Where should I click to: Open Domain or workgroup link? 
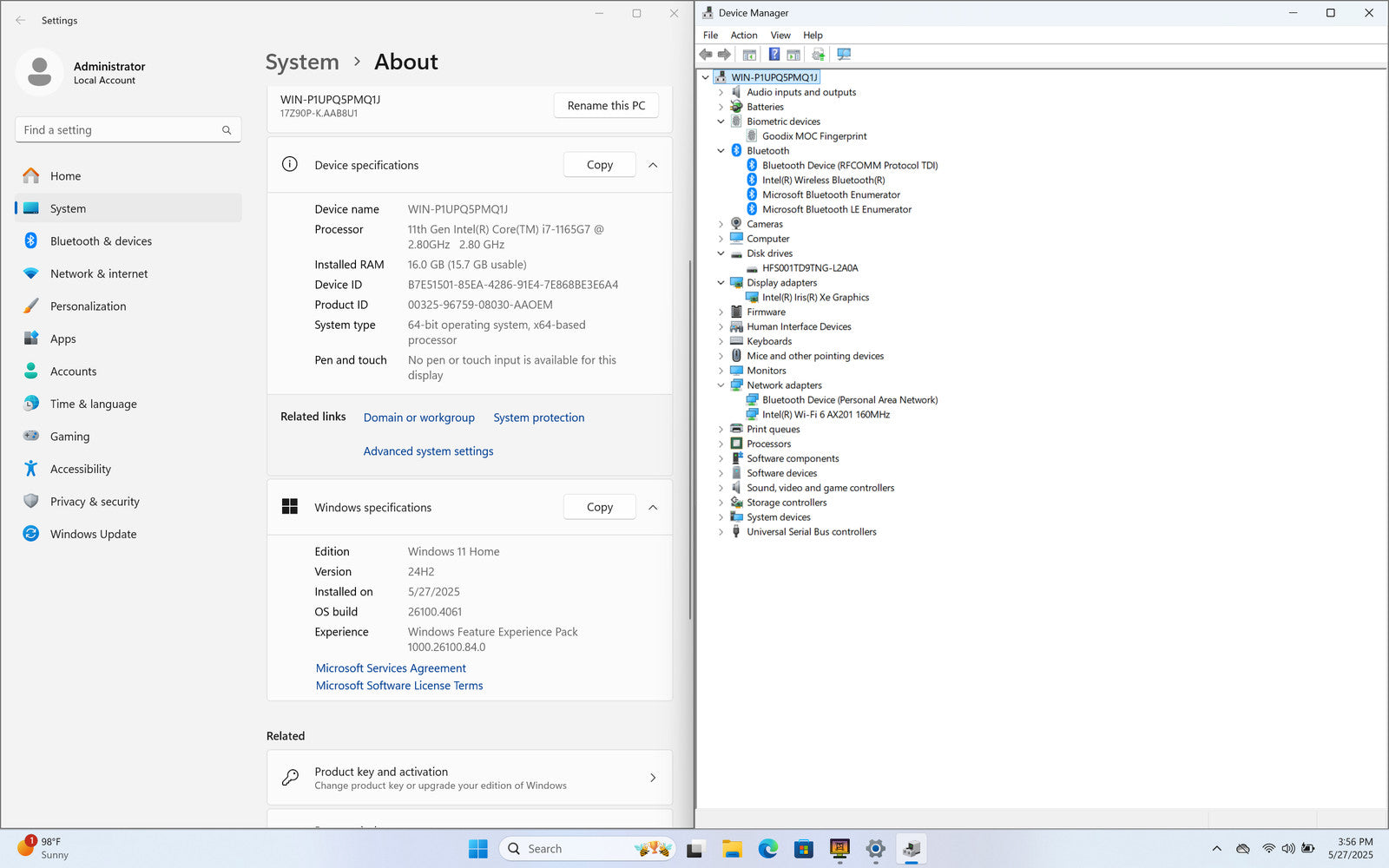[419, 418]
